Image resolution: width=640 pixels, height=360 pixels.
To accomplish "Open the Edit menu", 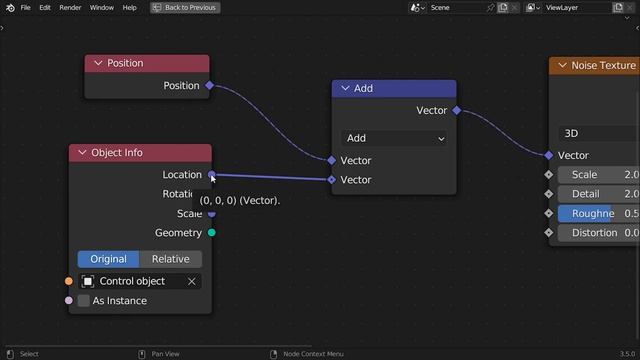I will pos(45,8).
